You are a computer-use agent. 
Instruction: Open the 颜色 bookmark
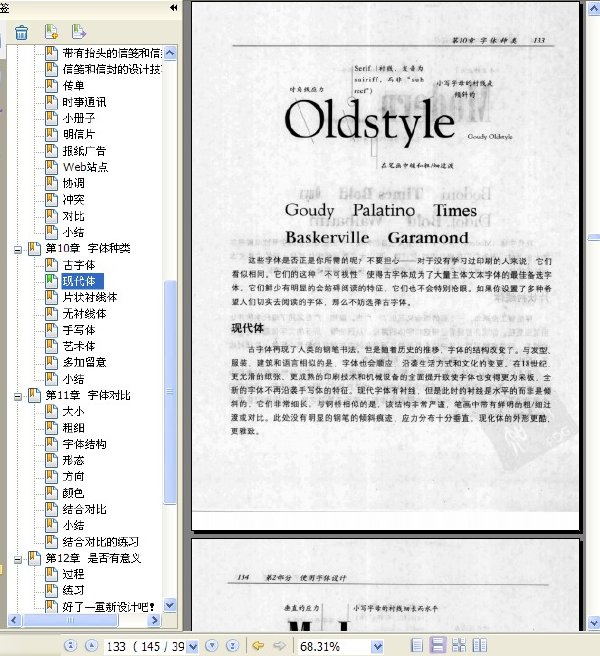click(73, 493)
